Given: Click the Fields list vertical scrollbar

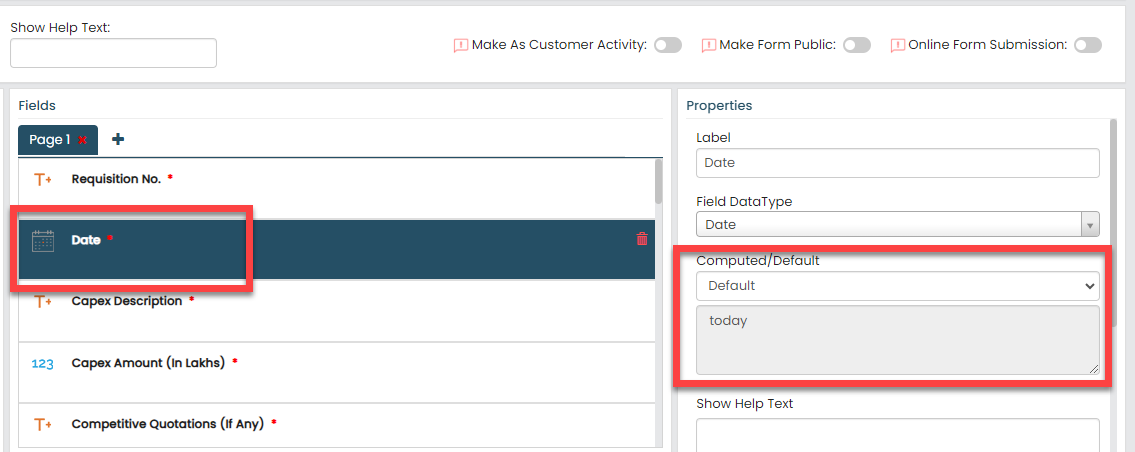Looking at the screenshot, I should click(x=658, y=182).
